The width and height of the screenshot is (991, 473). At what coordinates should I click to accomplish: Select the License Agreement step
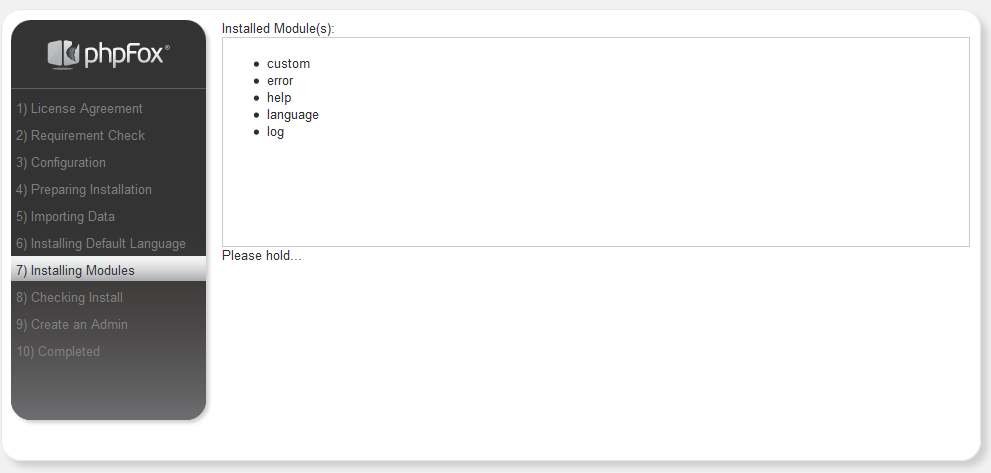pyautogui.click(x=79, y=109)
